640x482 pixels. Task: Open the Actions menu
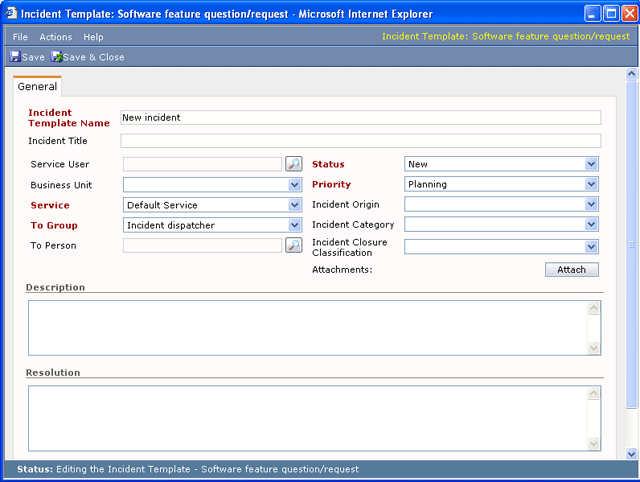click(x=56, y=37)
